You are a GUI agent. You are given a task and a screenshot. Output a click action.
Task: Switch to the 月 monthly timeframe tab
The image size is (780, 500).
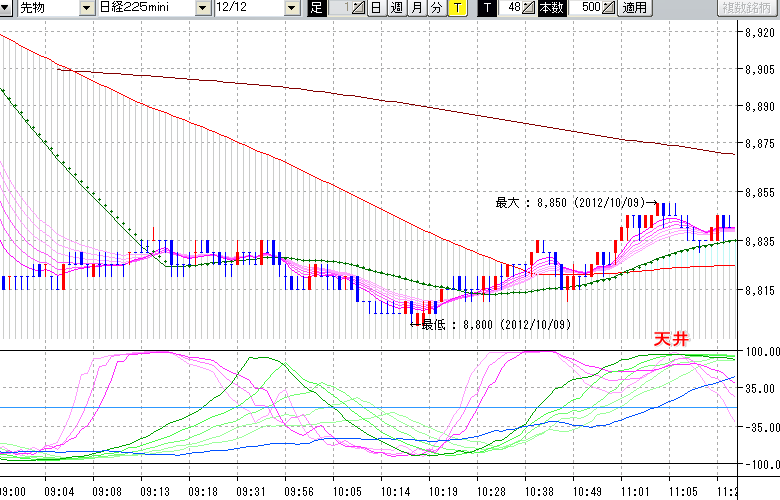[x=416, y=9]
